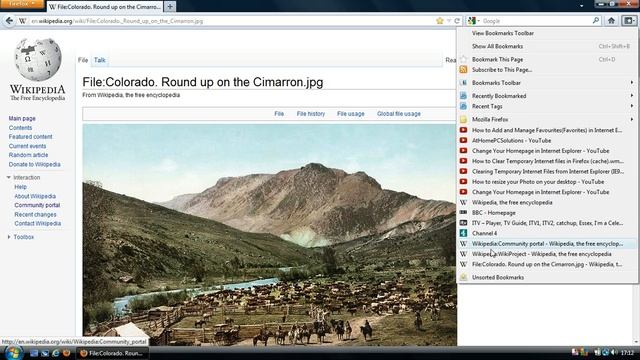The width and height of the screenshot is (640, 360).
Task: Click Contact Wikipedia link
Action: 38,223
